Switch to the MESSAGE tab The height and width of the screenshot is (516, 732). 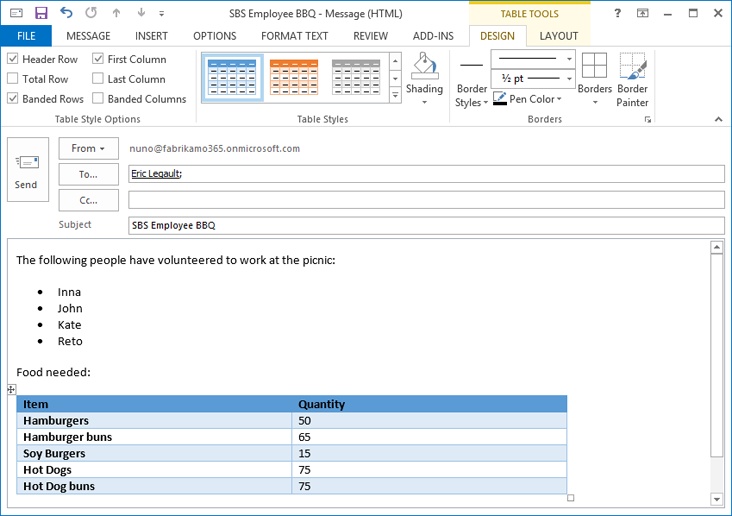click(x=88, y=36)
